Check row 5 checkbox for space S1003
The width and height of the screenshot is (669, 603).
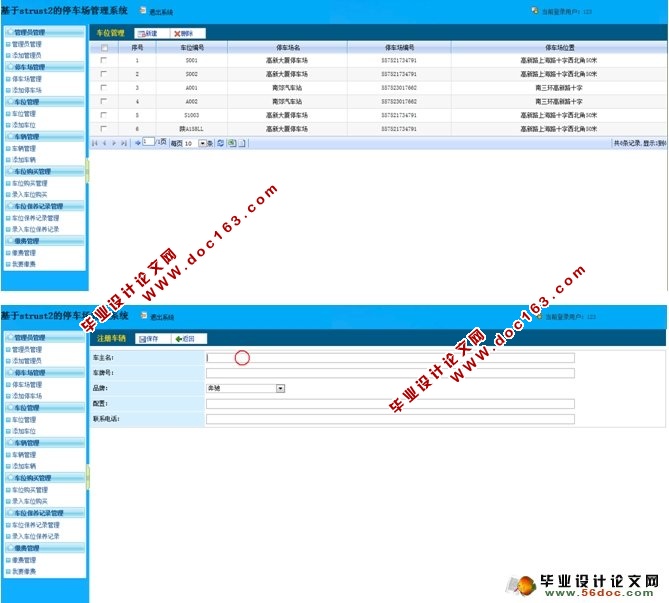click(103, 115)
